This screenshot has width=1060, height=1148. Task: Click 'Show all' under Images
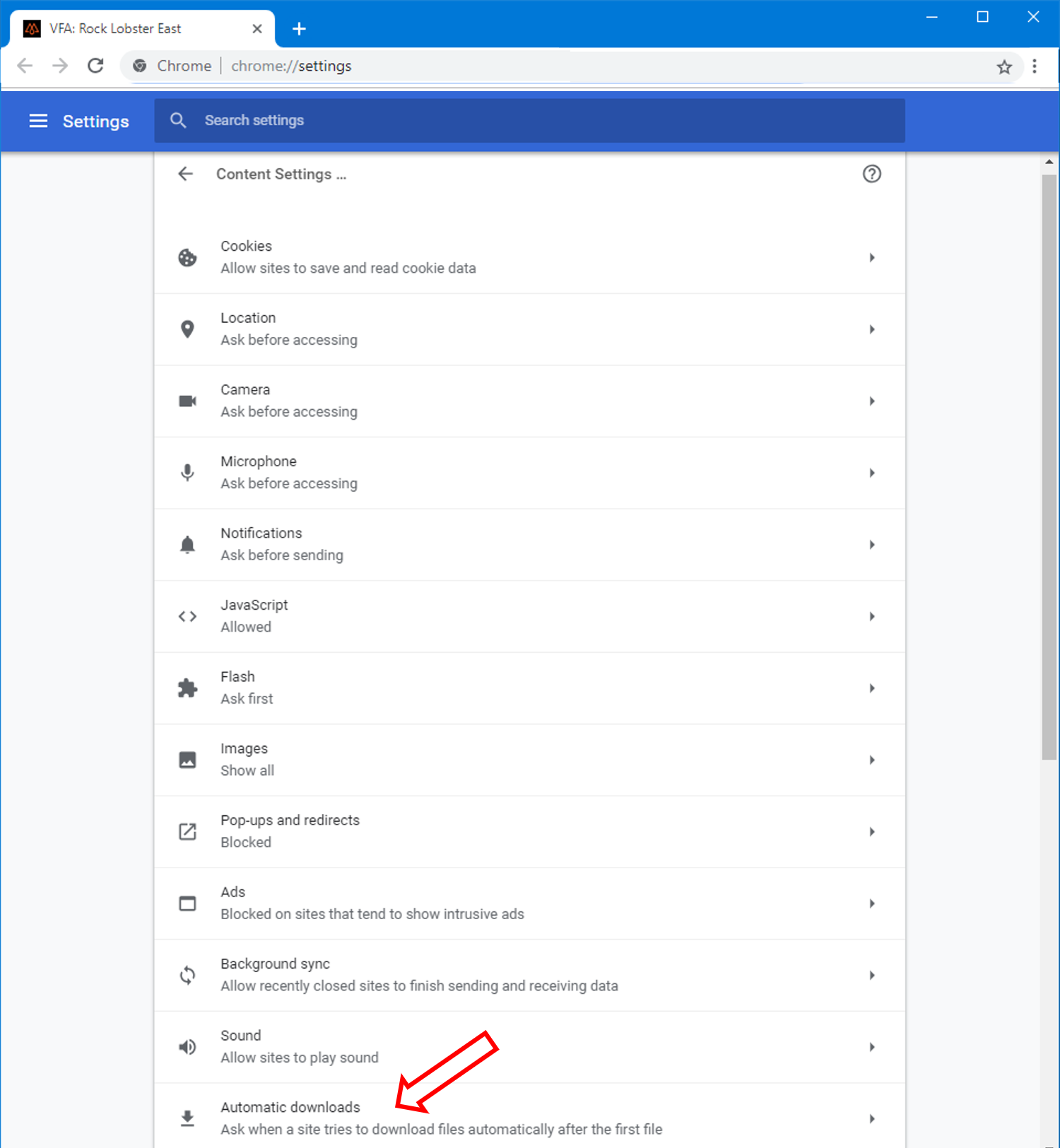[247, 771]
